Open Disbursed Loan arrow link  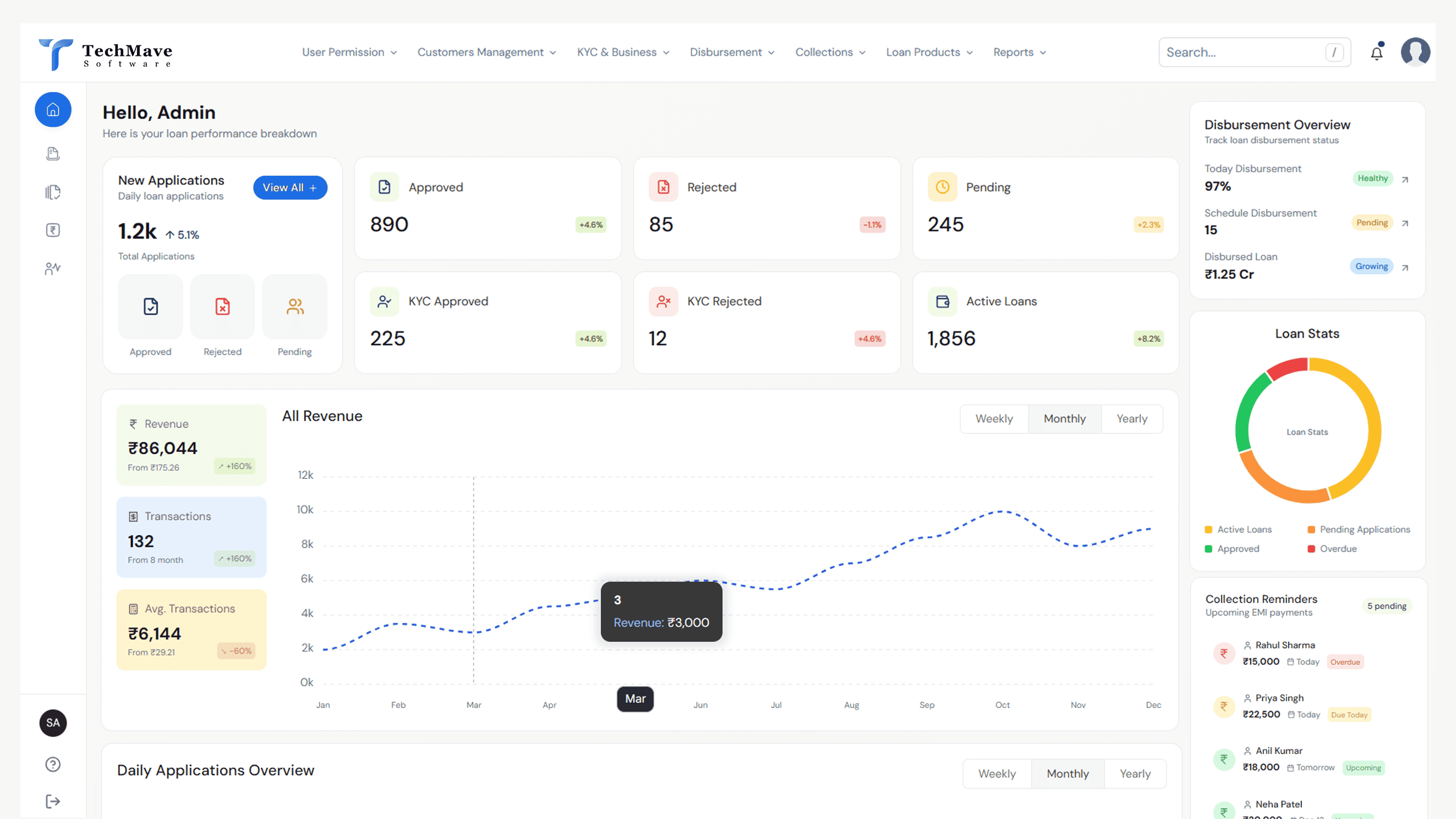click(x=1405, y=268)
